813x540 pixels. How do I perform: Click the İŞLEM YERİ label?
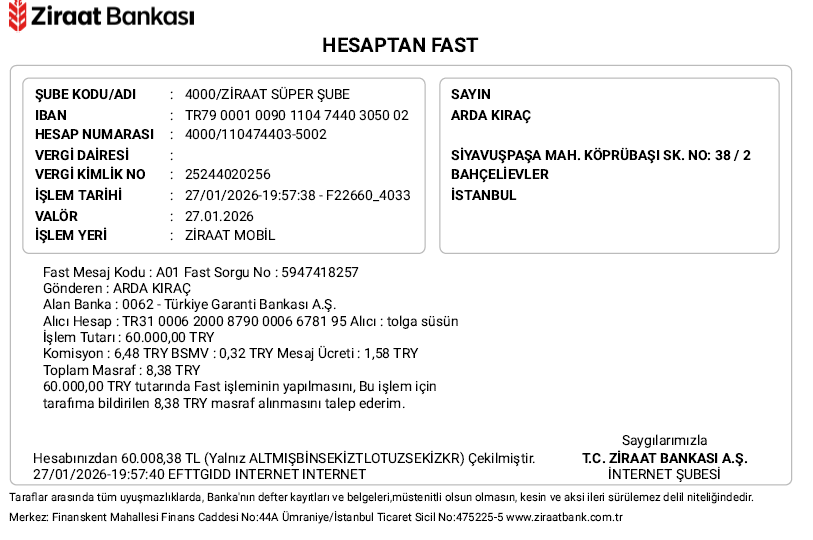pos(71,236)
